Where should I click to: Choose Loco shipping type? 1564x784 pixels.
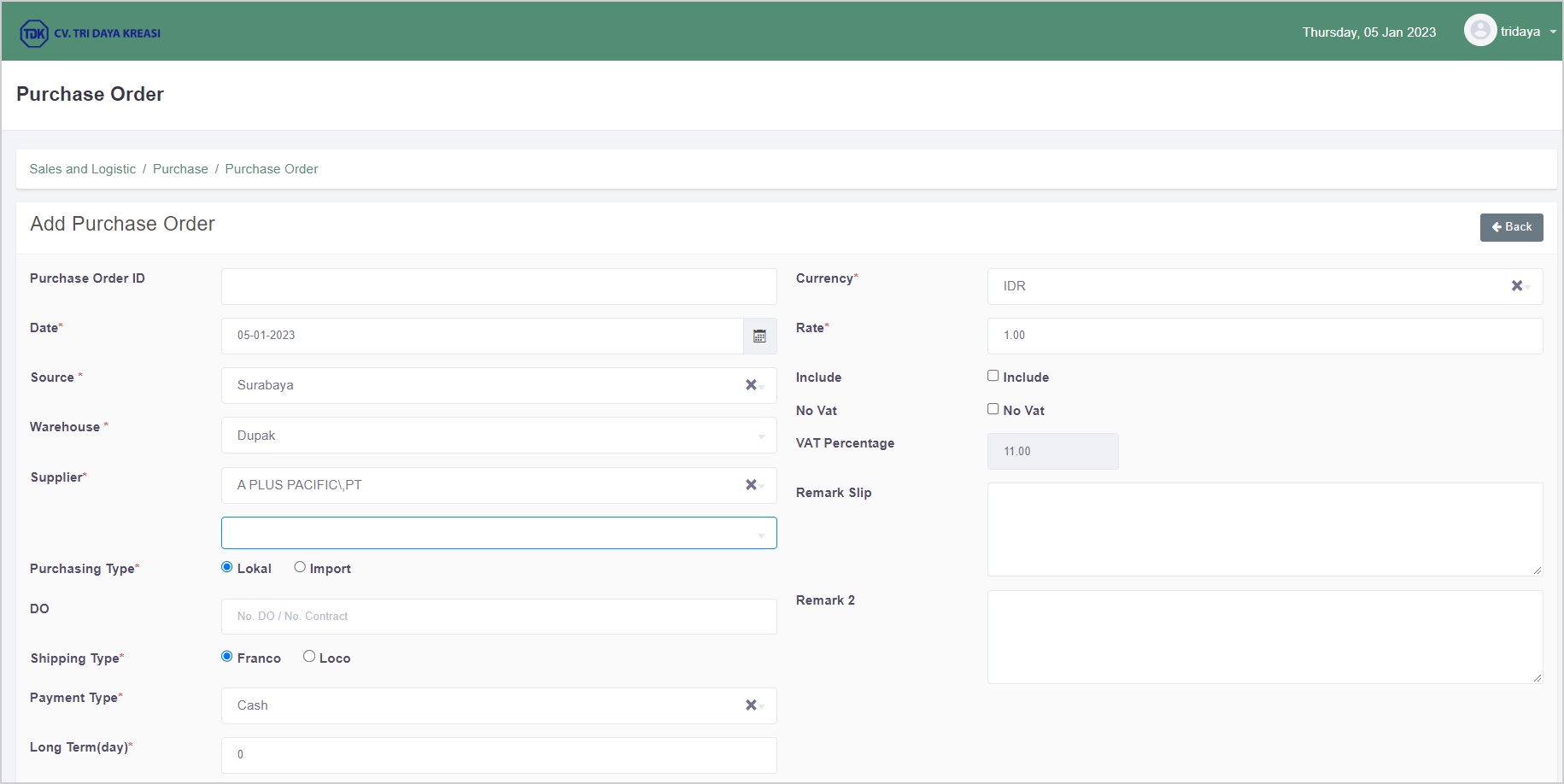tap(309, 657)
